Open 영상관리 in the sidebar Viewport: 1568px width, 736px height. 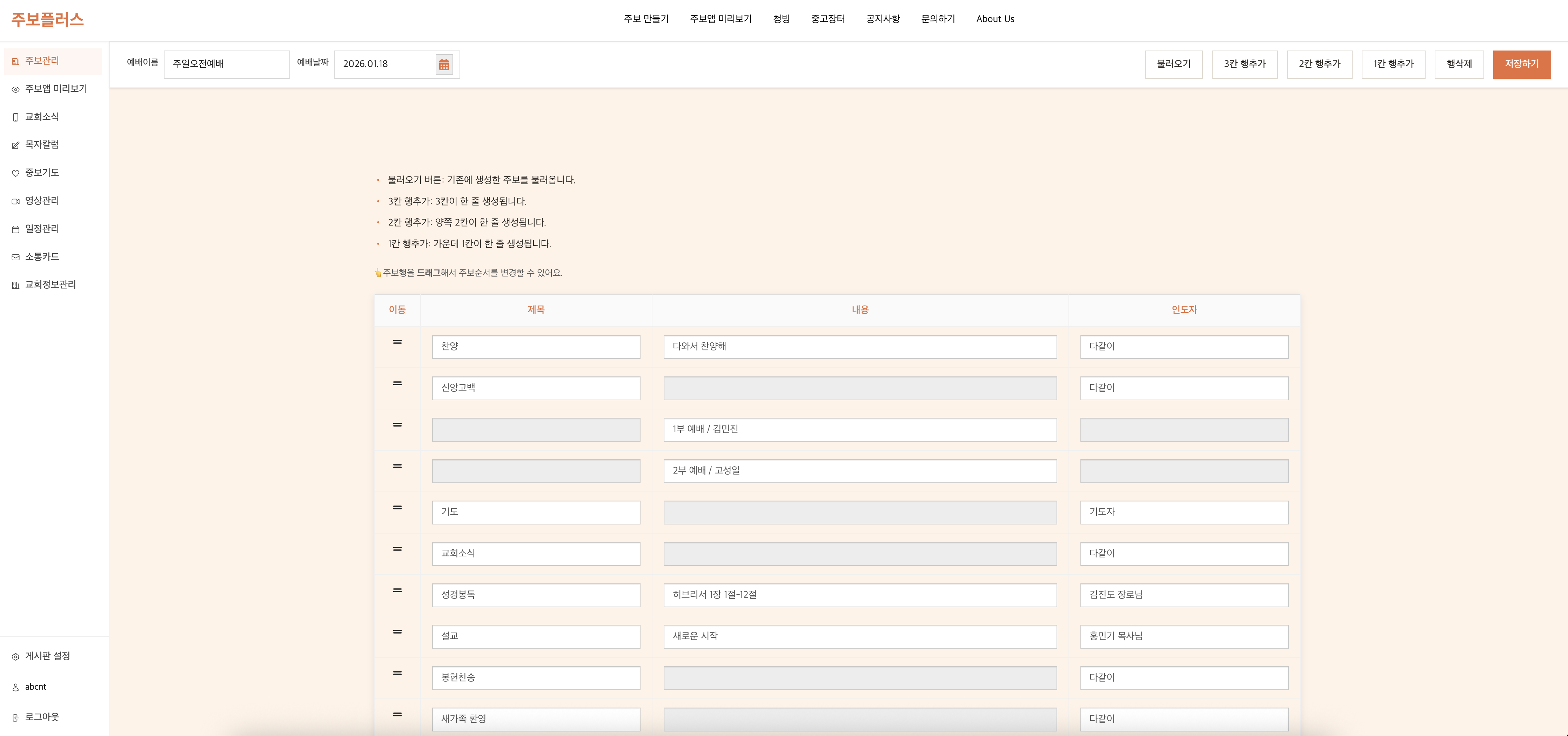point(42,201)
